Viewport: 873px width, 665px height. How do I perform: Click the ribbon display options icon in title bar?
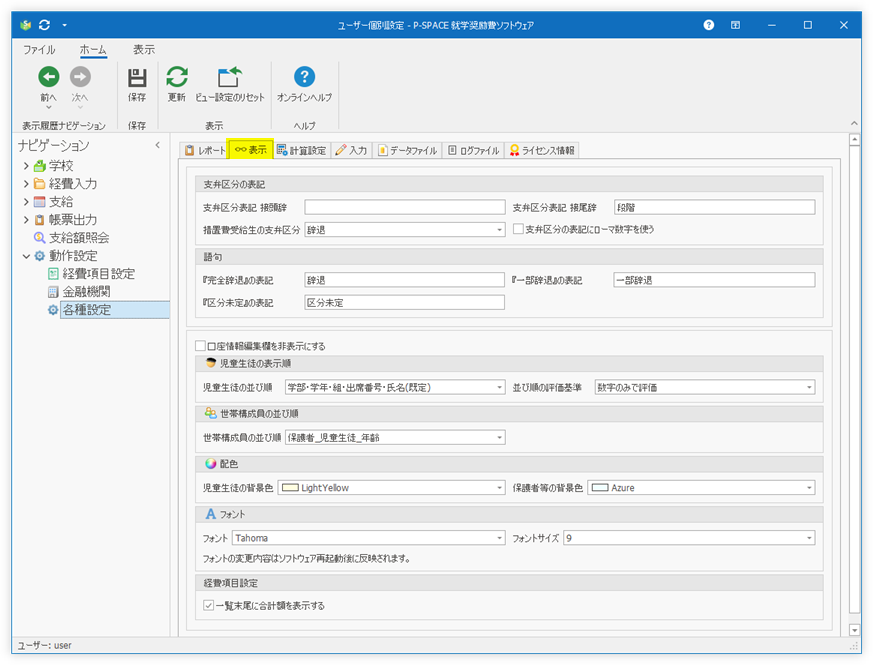[735, 25]
